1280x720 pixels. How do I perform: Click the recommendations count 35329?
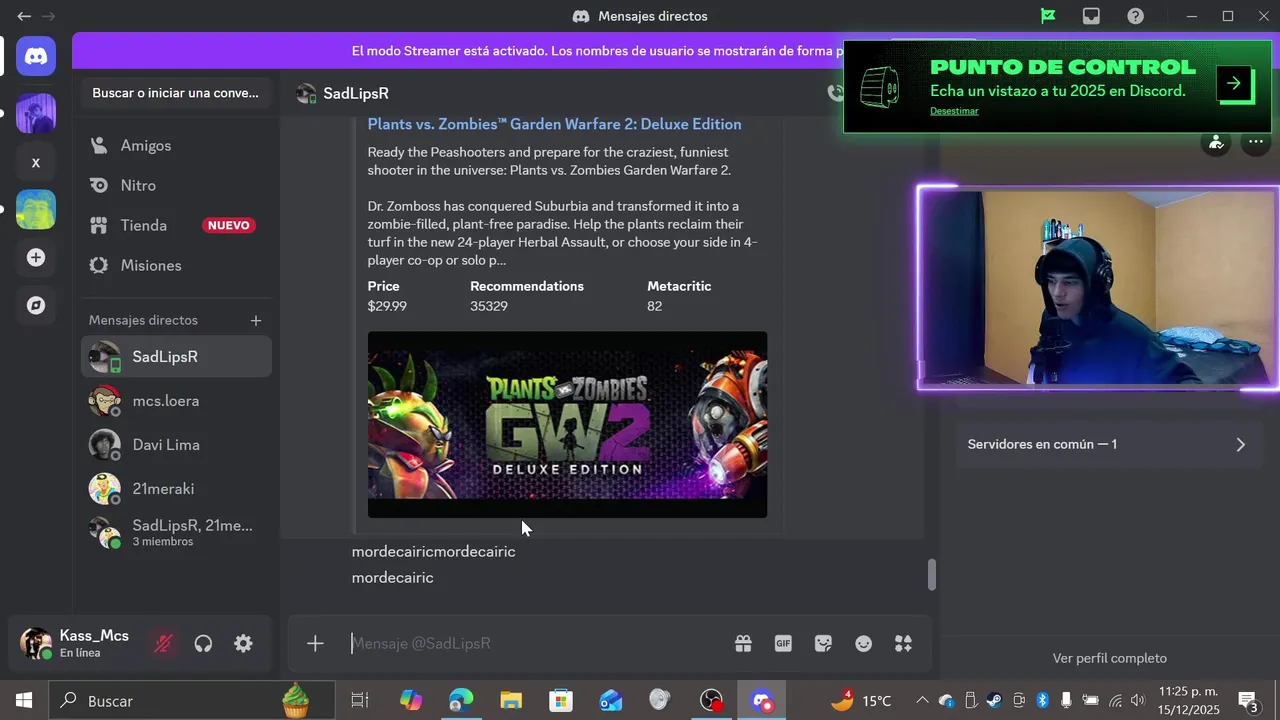tap(489, 306)
